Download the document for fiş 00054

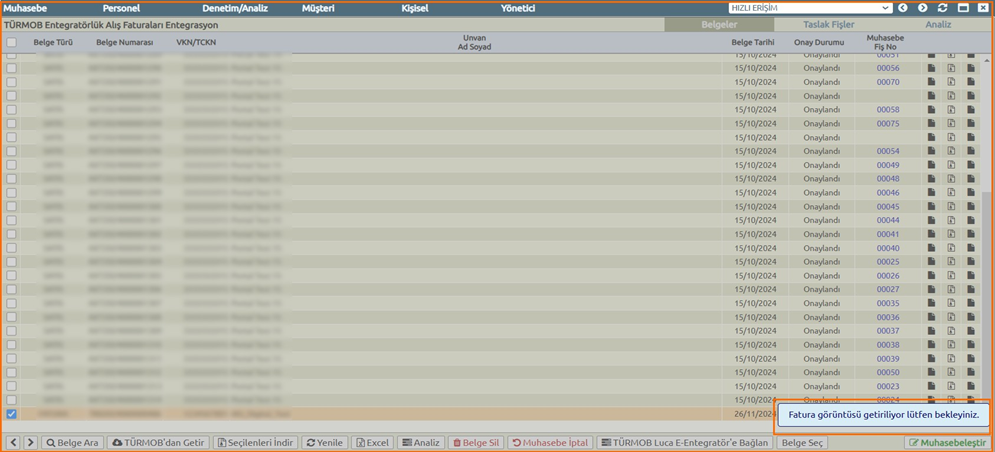tap(951, 151)
